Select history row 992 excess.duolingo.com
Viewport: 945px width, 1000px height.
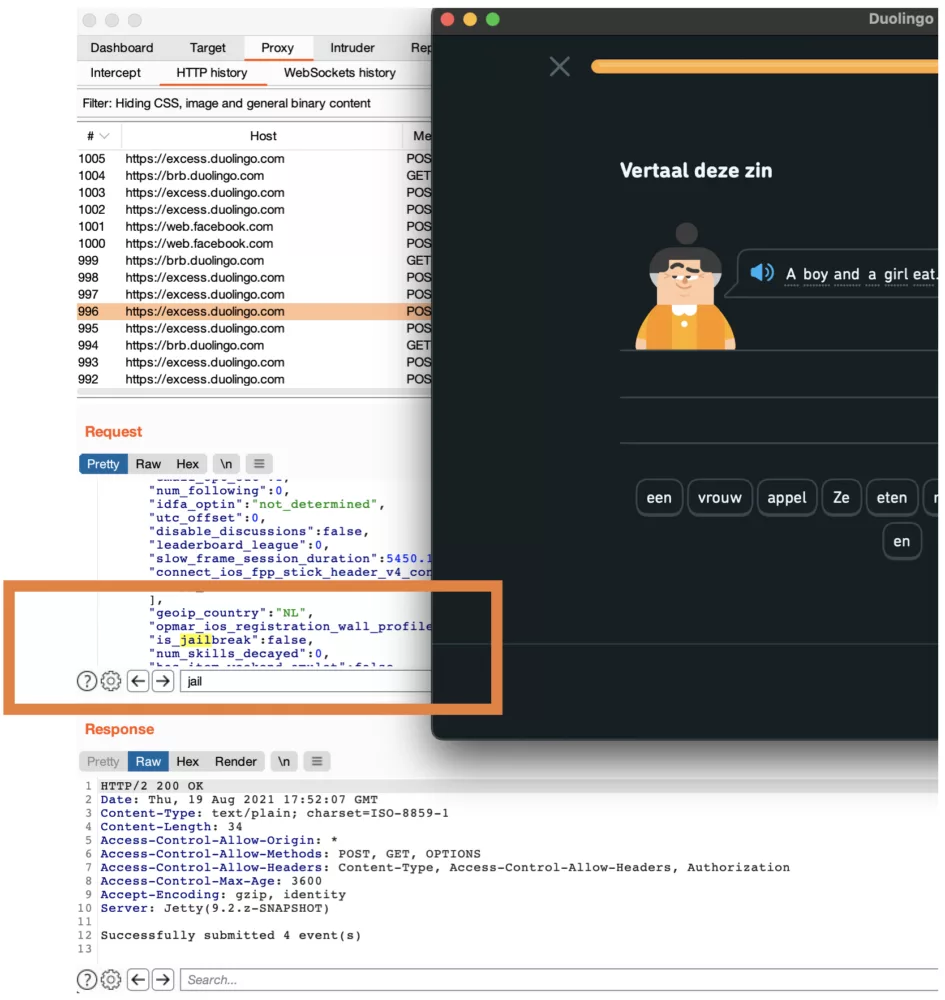coord(254,379)
